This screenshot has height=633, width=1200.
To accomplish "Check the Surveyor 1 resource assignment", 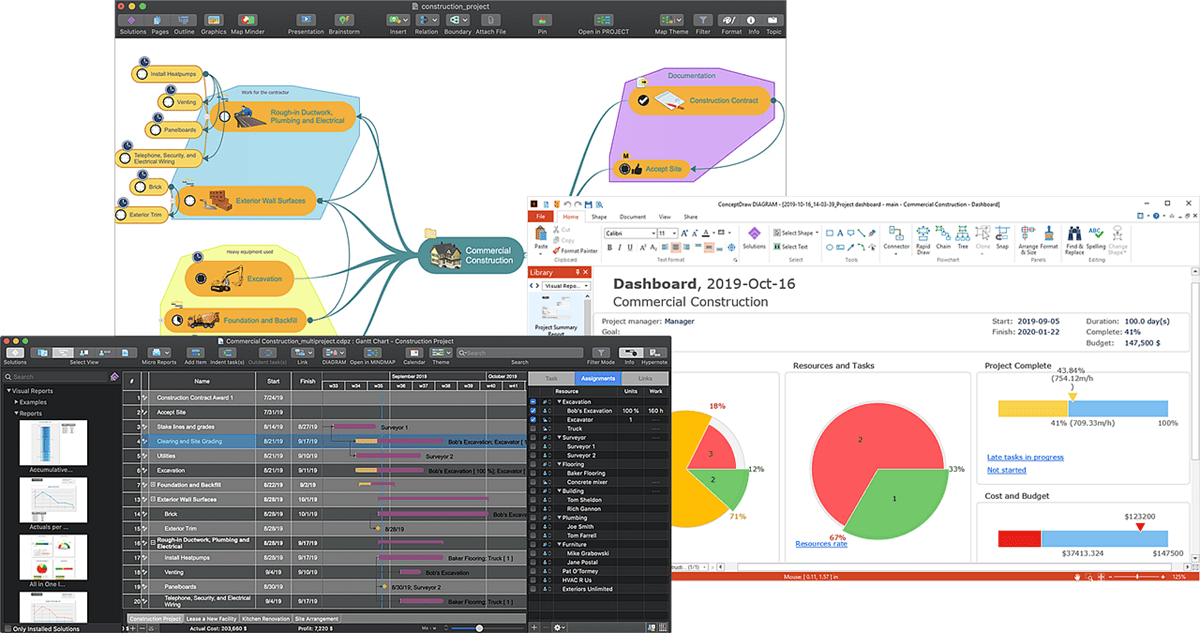I will pyautogui.click(x=533, y=446).
